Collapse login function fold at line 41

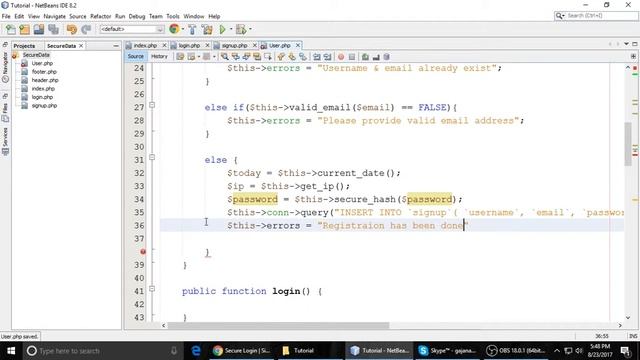point(152,289)
